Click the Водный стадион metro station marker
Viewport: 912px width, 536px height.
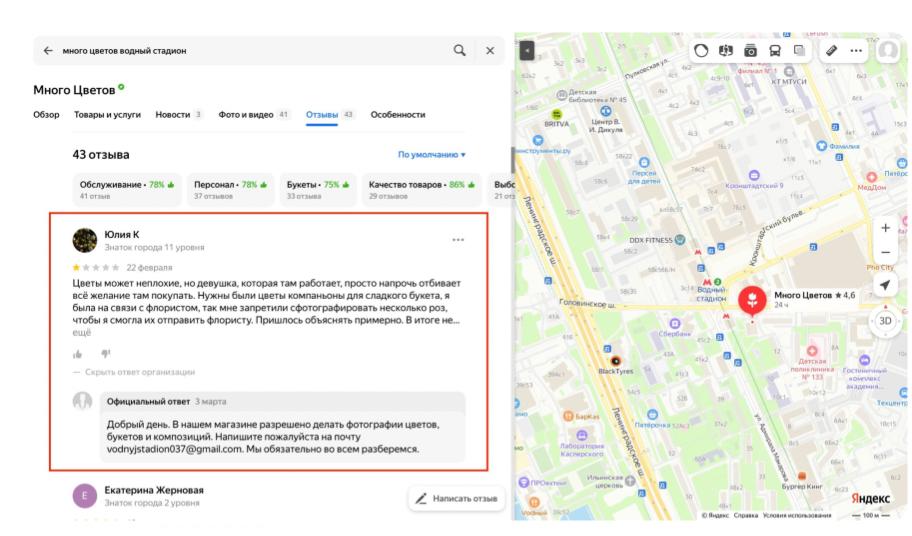[x=707, y=281]
